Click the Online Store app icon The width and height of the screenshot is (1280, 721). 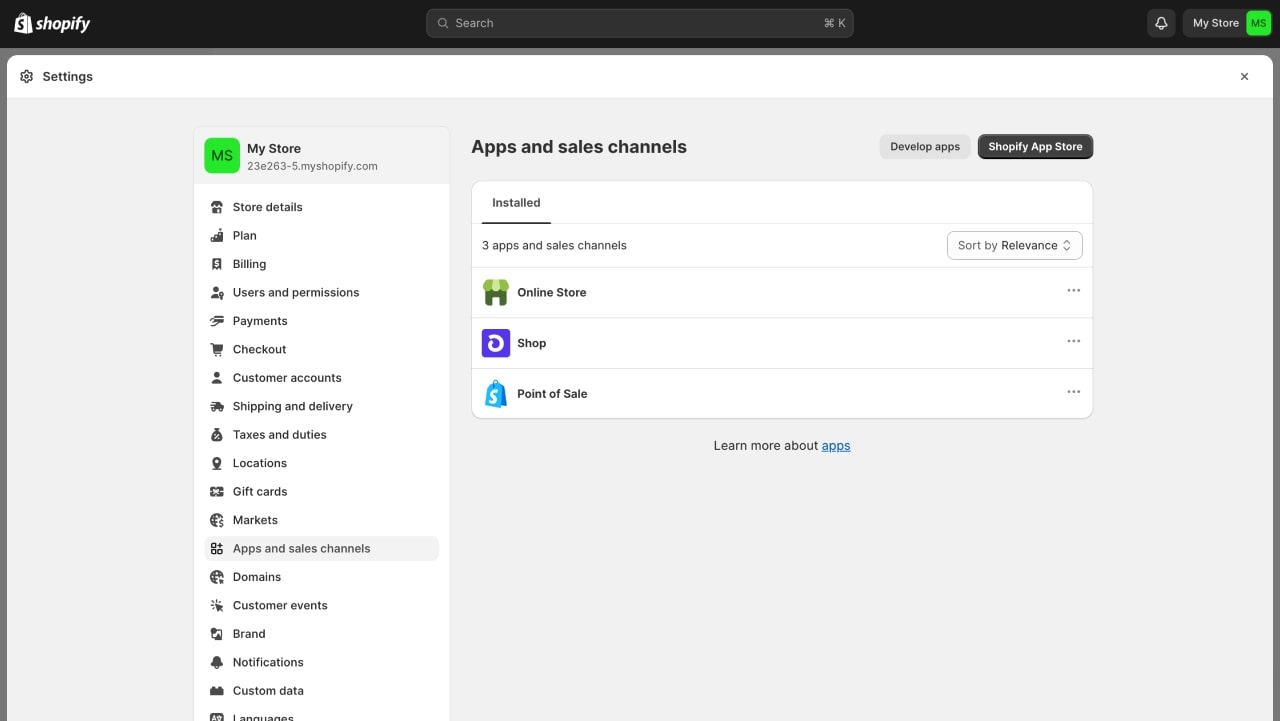click(x=496, y=293)
